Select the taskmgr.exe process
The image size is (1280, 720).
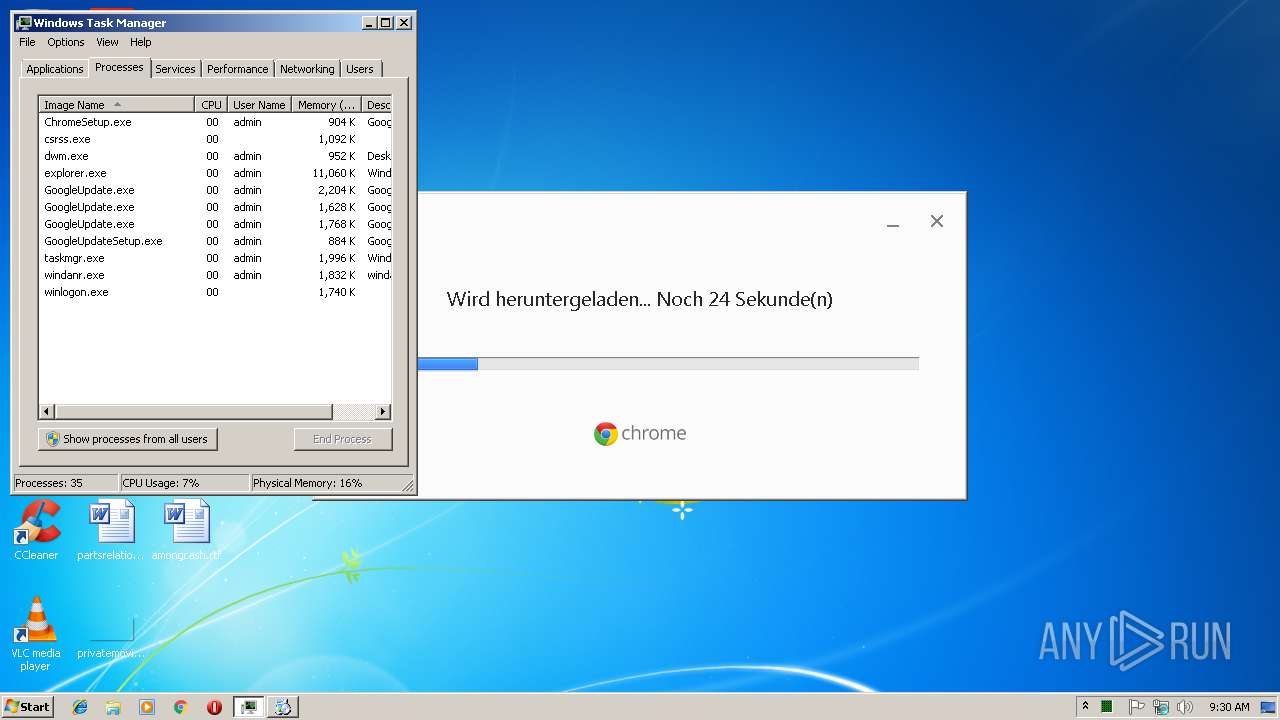(x=215, y=258)
